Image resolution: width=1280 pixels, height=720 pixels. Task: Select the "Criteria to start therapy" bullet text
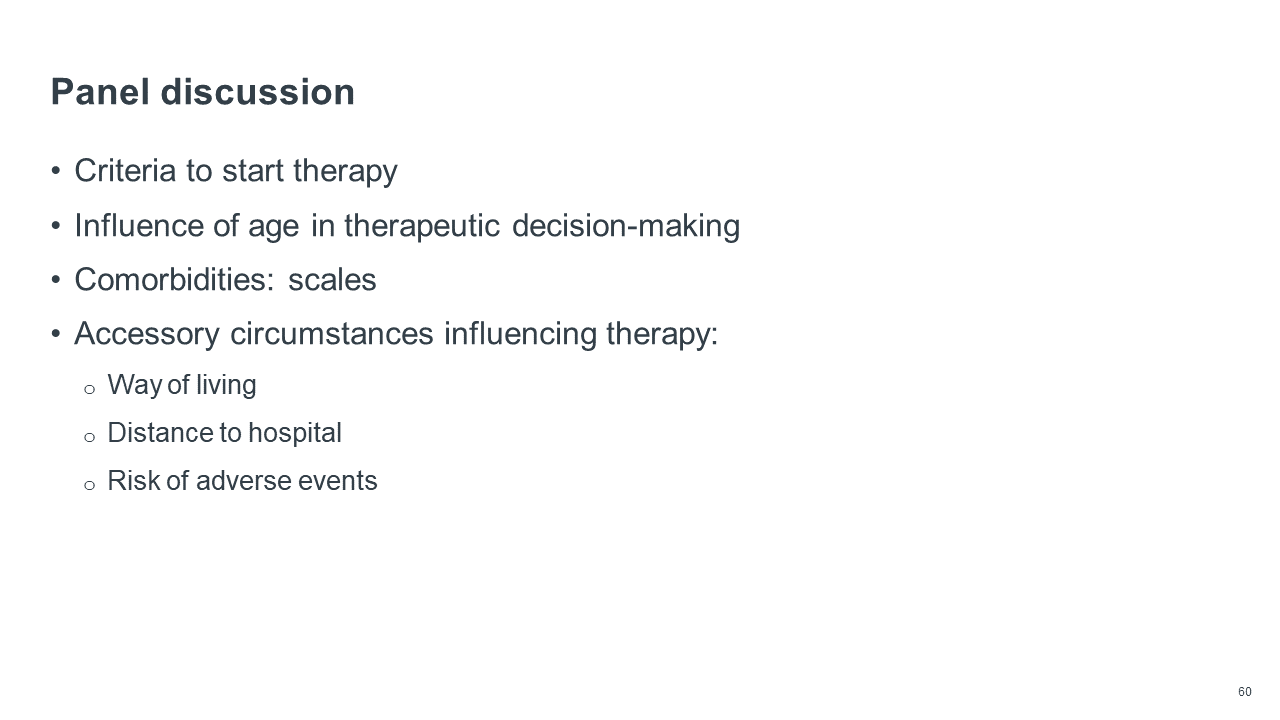click(x=235, y=171)
